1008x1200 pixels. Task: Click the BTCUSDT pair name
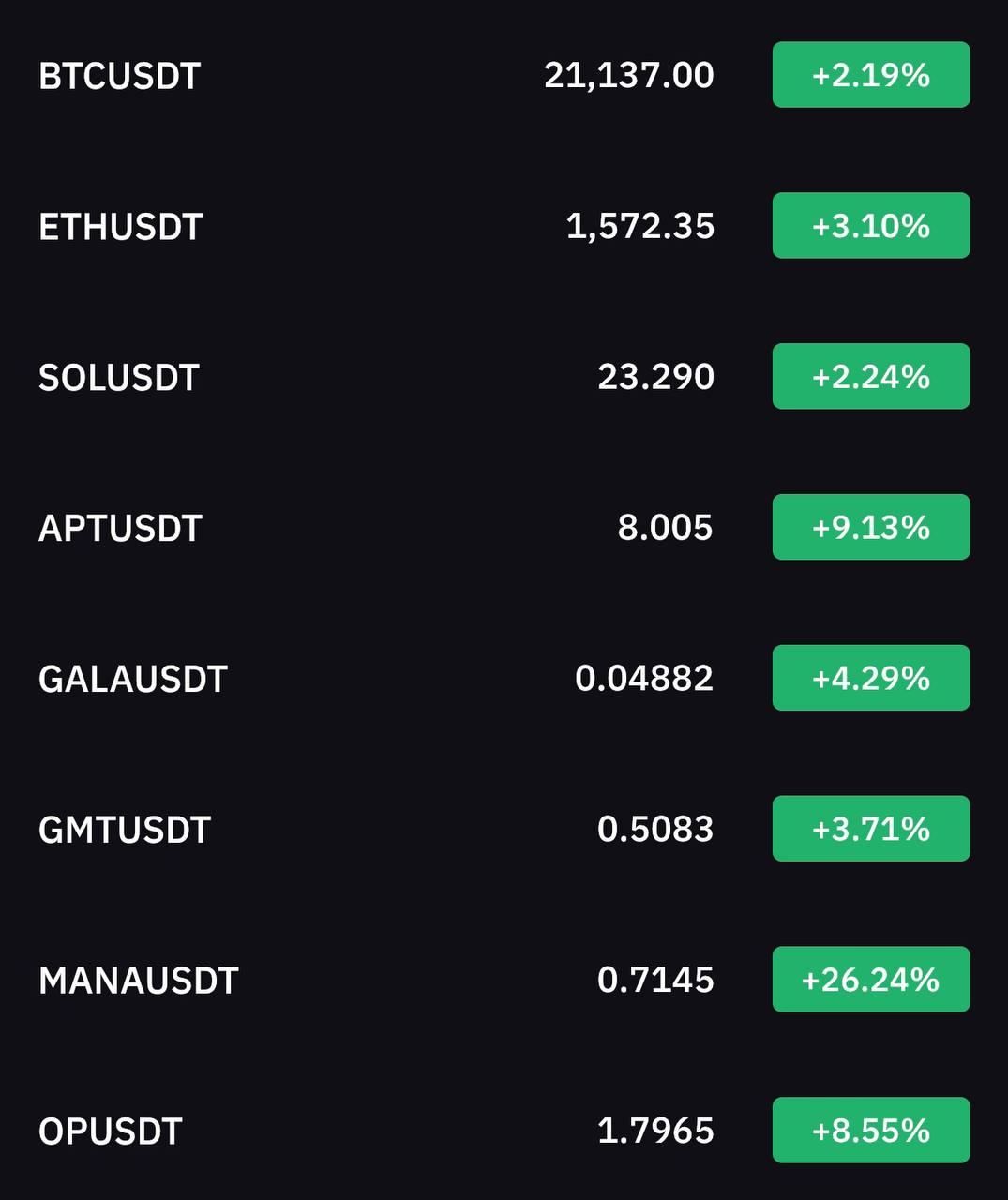click(x=119, y=76)
